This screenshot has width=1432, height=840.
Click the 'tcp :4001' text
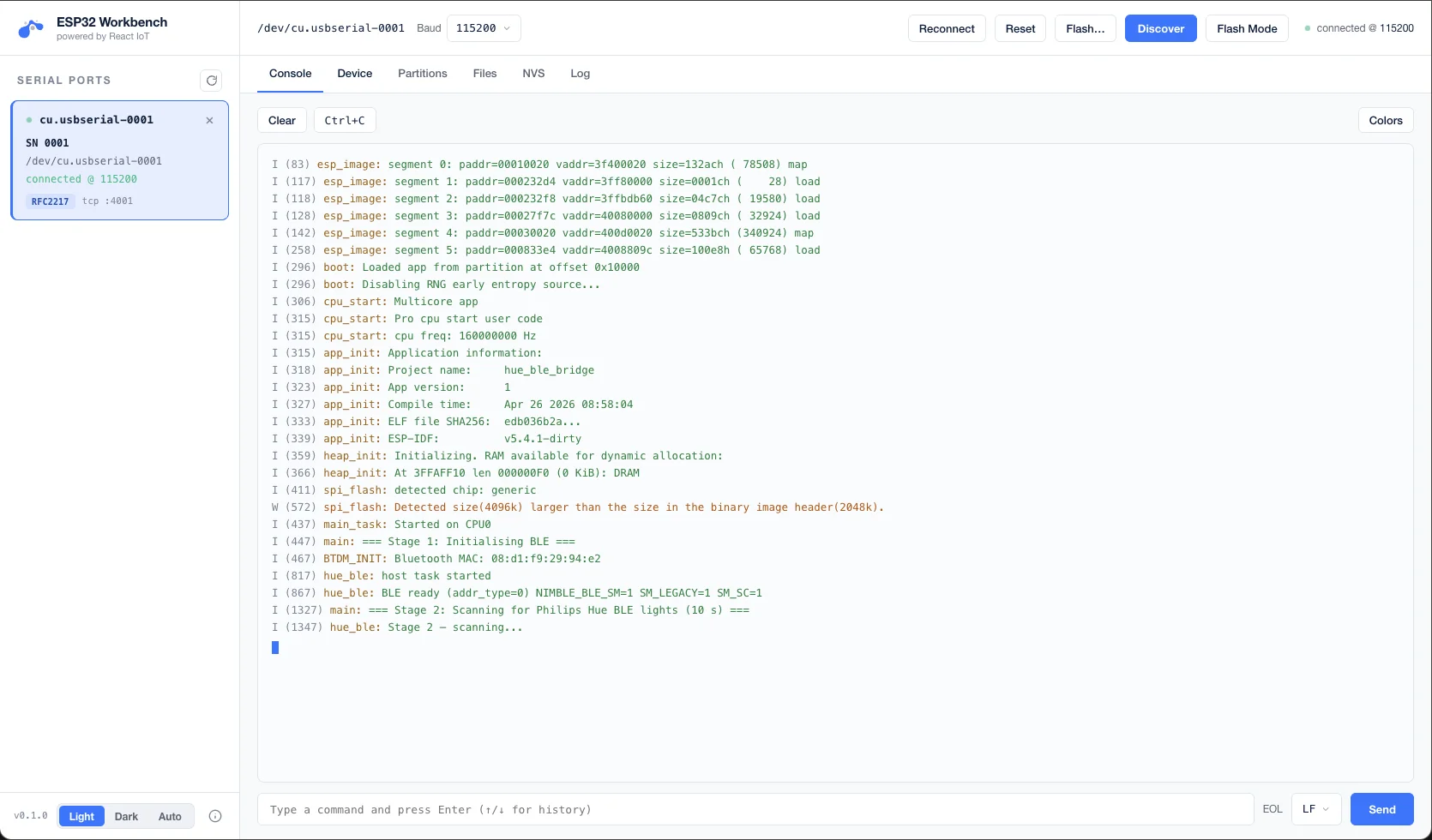pos(107,201)
